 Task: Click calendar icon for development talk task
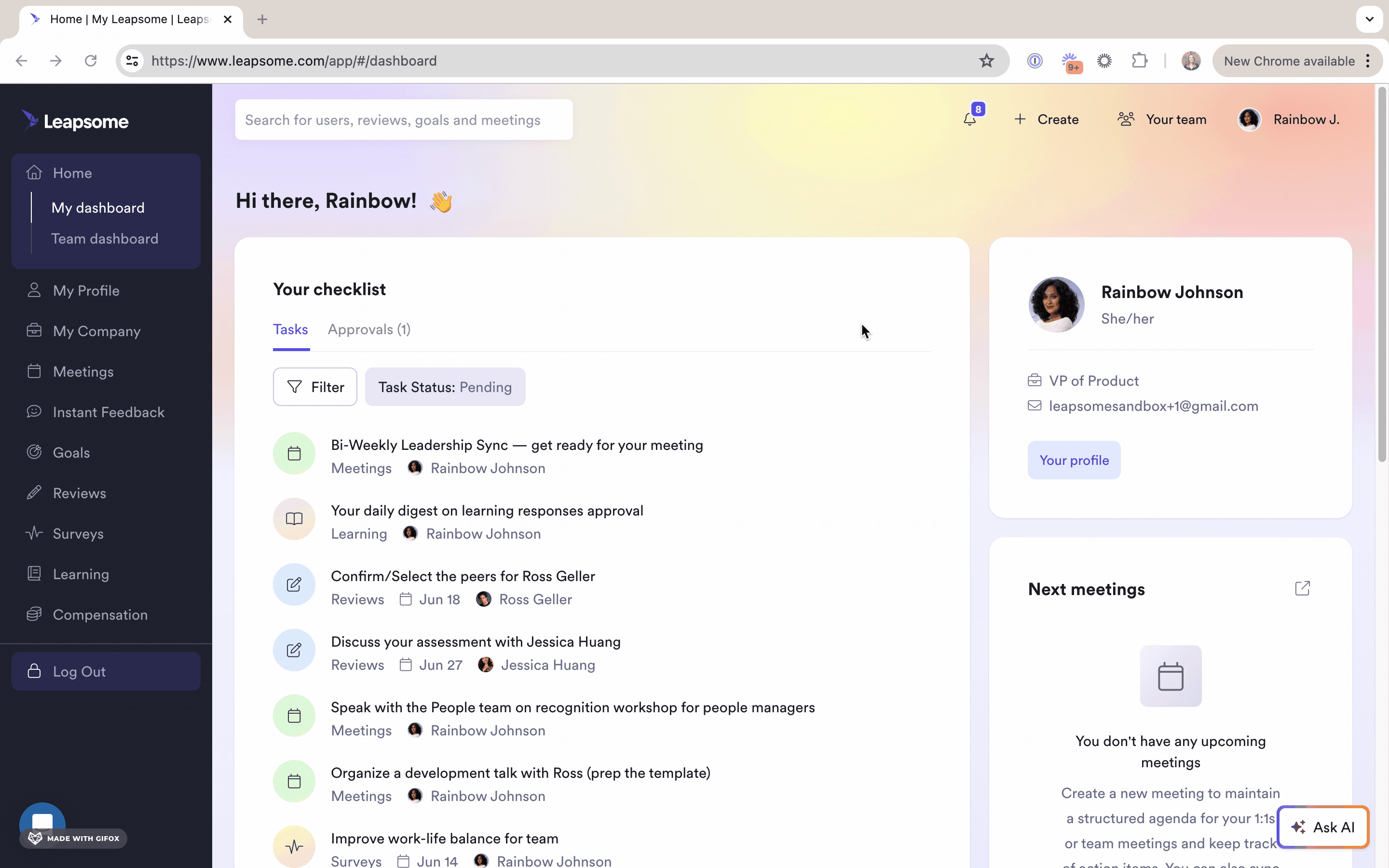[294, 781]
